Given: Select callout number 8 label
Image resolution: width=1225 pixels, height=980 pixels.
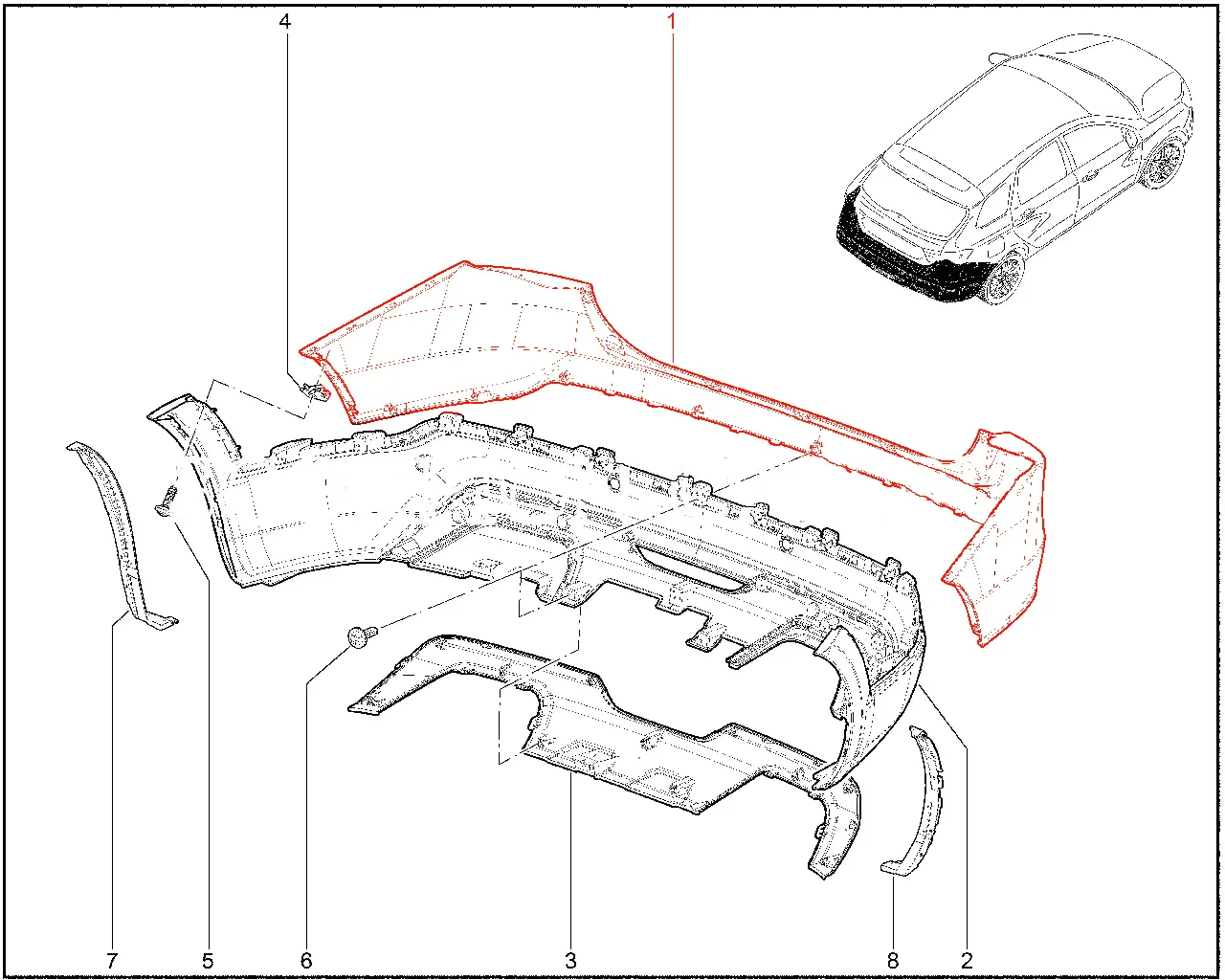Looking at the screenshot, I should pos(893,959).
